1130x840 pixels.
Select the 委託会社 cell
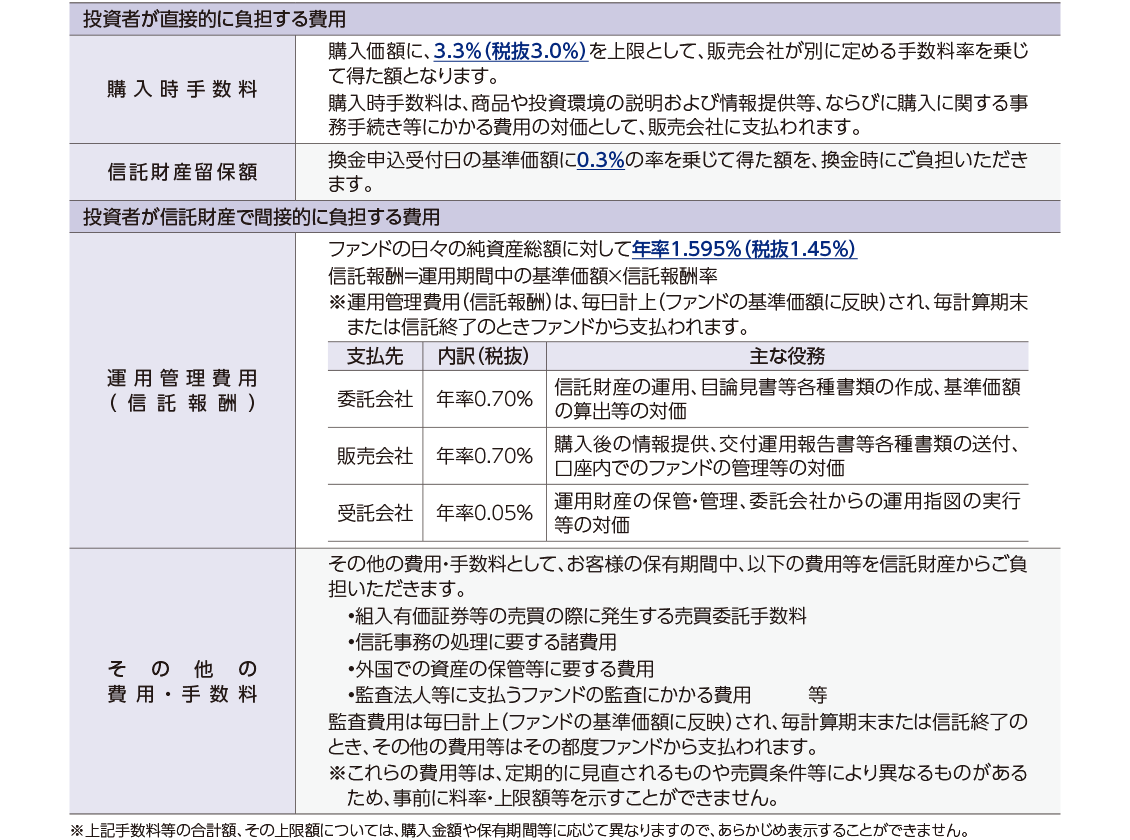point(375,399)
